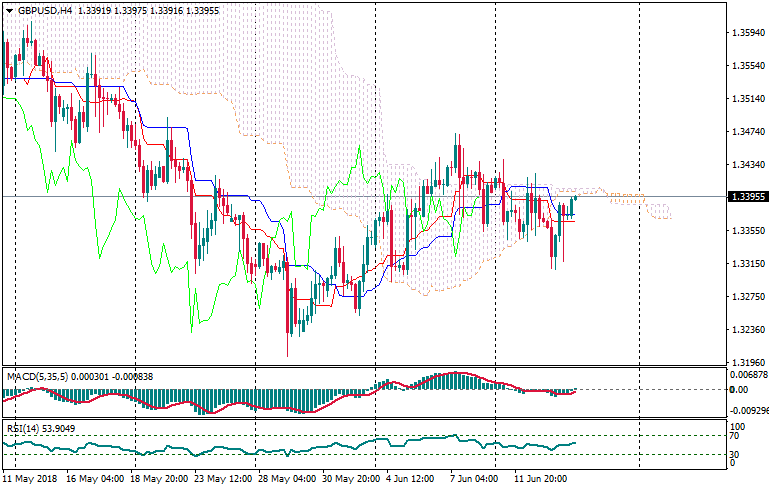Click the 1.34740 price level label

click(748, 132)
